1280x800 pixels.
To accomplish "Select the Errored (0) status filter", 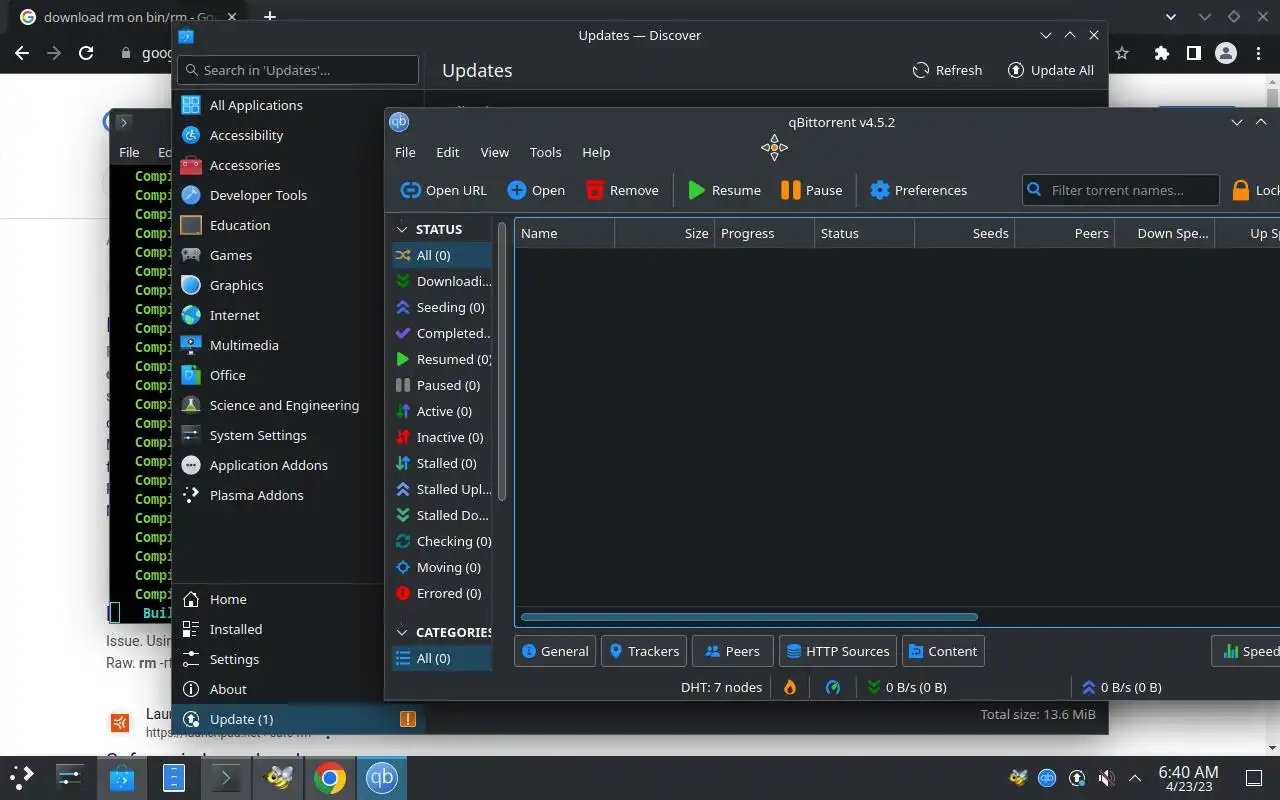I will tap(441, 593).
